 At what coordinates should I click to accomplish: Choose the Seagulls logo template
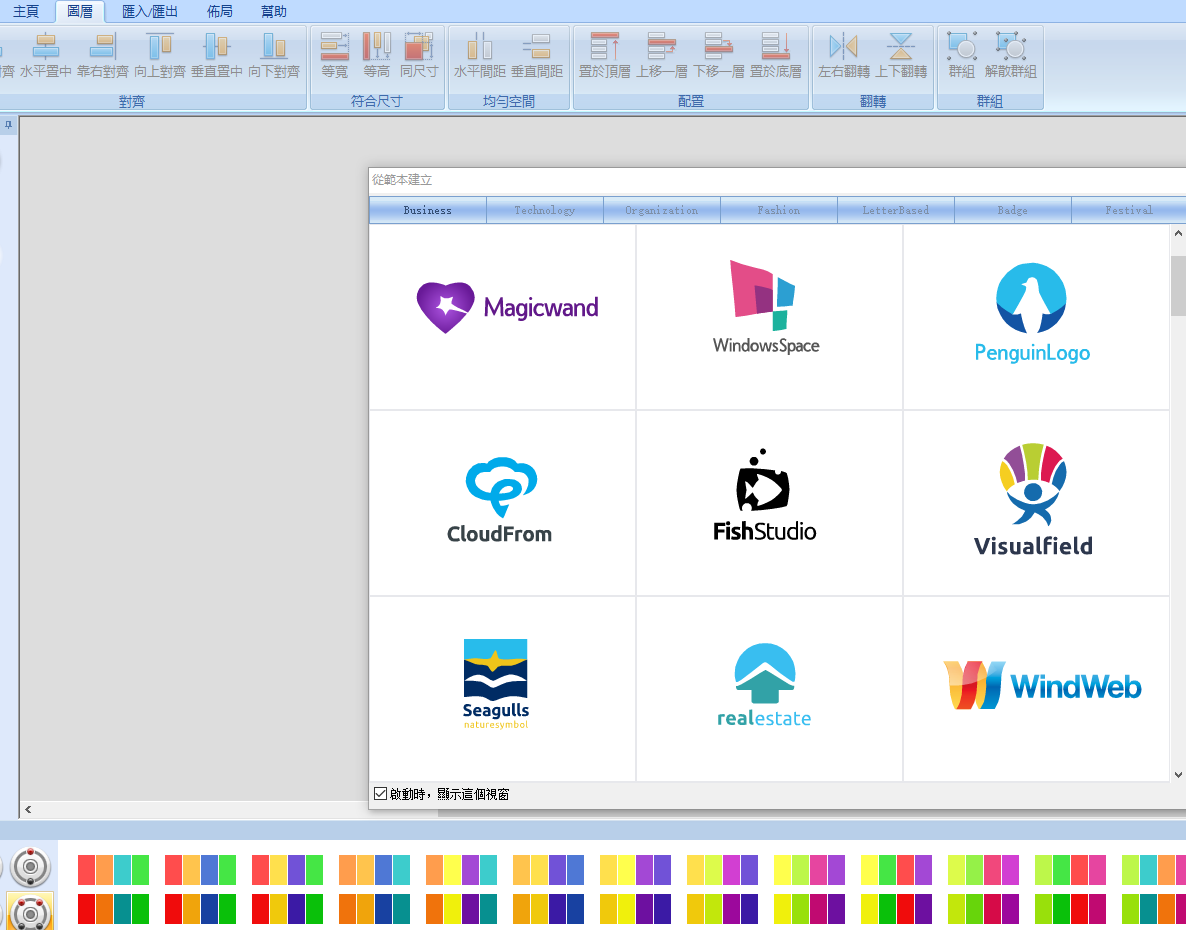point(502,688)
